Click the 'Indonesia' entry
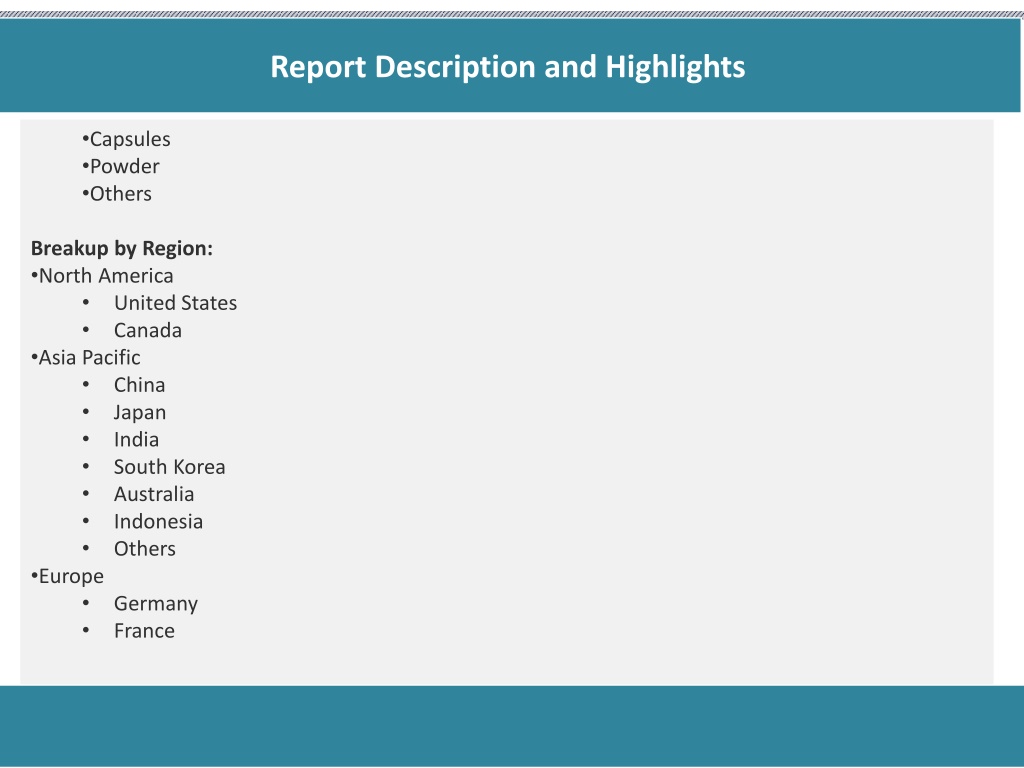The height and width of the screenshot is (768, 1024). pos(158,522)
